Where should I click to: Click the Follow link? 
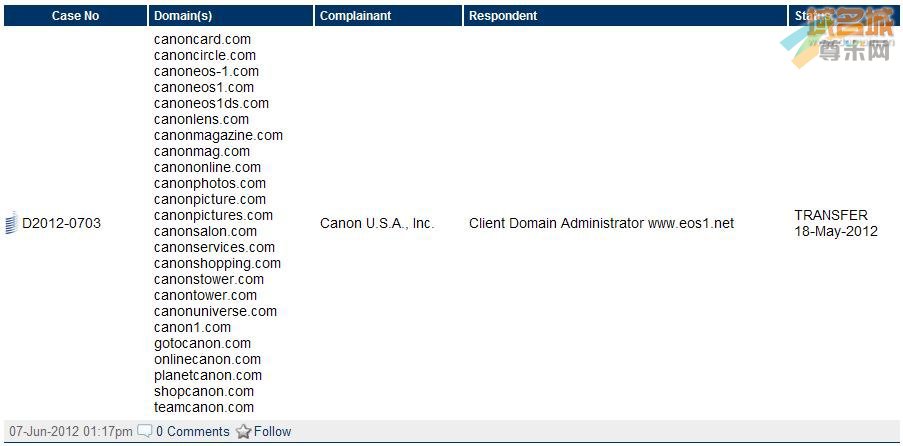coord(272,431)
